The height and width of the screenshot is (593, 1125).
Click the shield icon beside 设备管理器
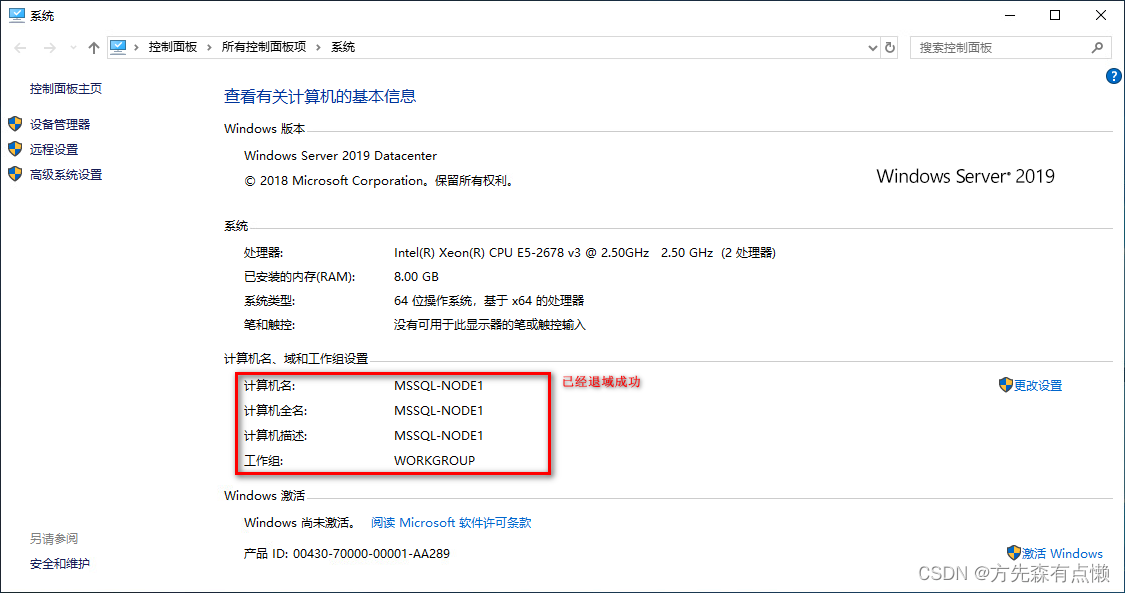15,124
